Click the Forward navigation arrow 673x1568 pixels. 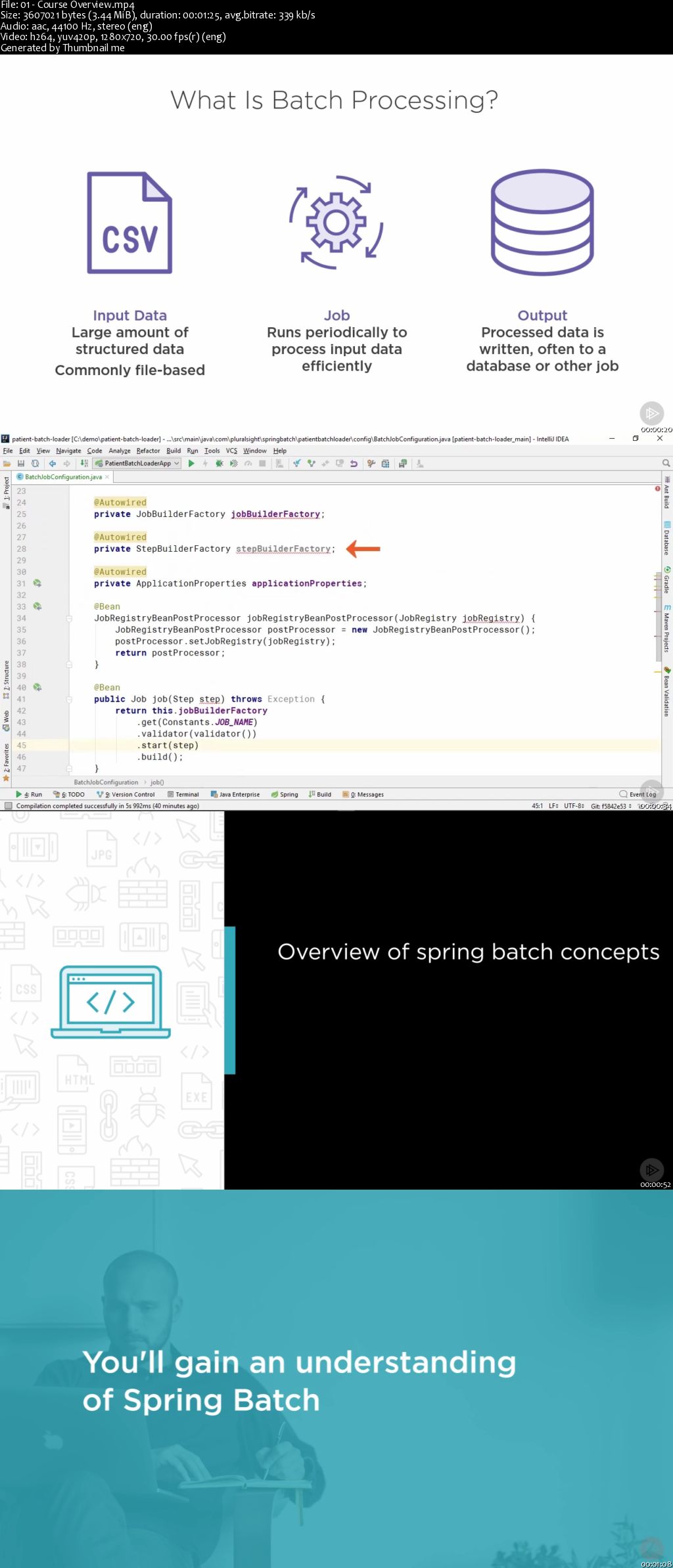[66, 464]
